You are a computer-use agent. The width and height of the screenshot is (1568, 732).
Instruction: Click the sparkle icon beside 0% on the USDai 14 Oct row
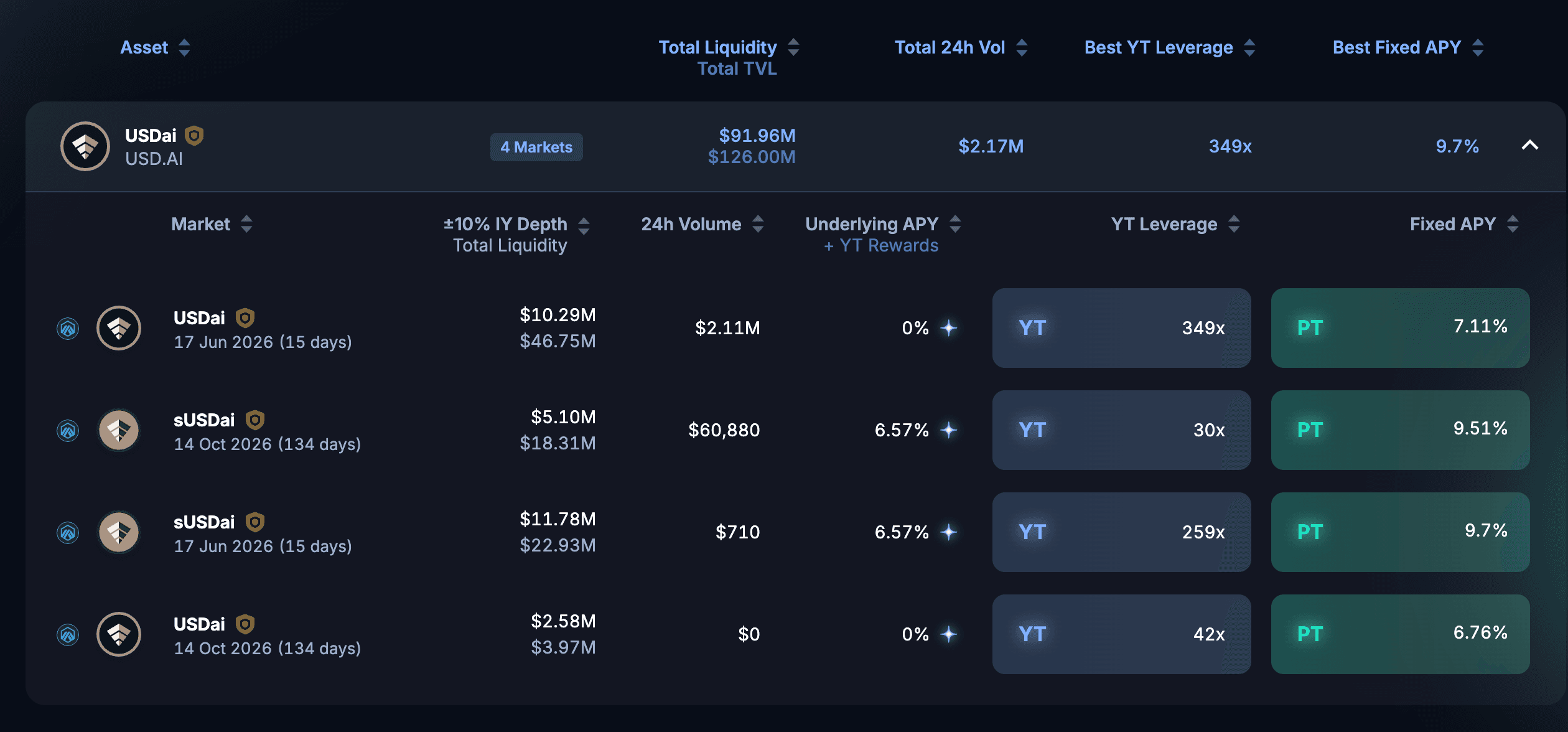tap(948, 634)
